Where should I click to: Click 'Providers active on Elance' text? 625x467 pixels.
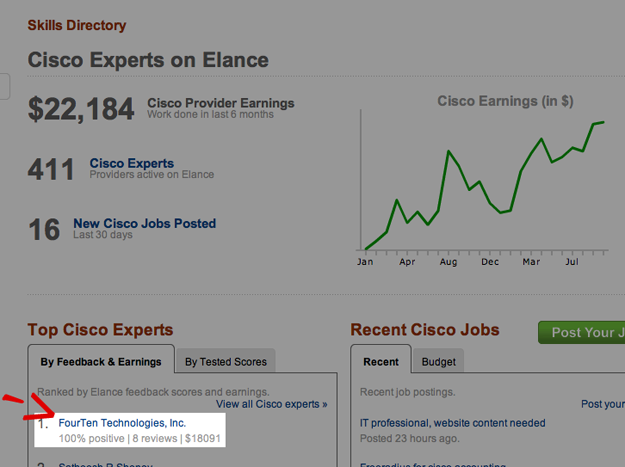tap(151, 175)
